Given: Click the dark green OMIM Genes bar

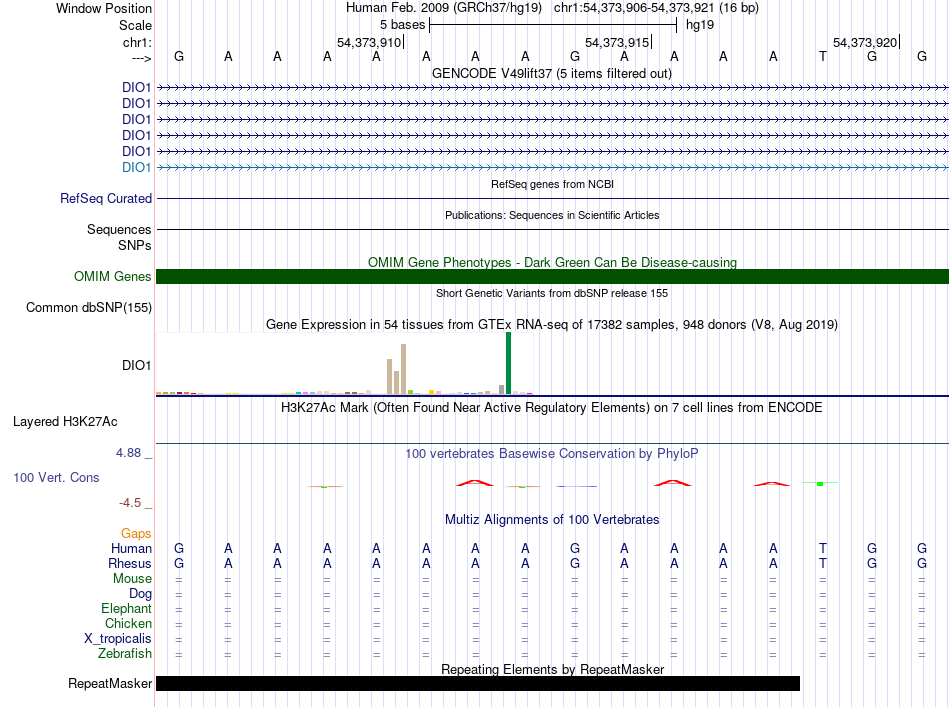Looking at the screenshot, I should (552, 276).
